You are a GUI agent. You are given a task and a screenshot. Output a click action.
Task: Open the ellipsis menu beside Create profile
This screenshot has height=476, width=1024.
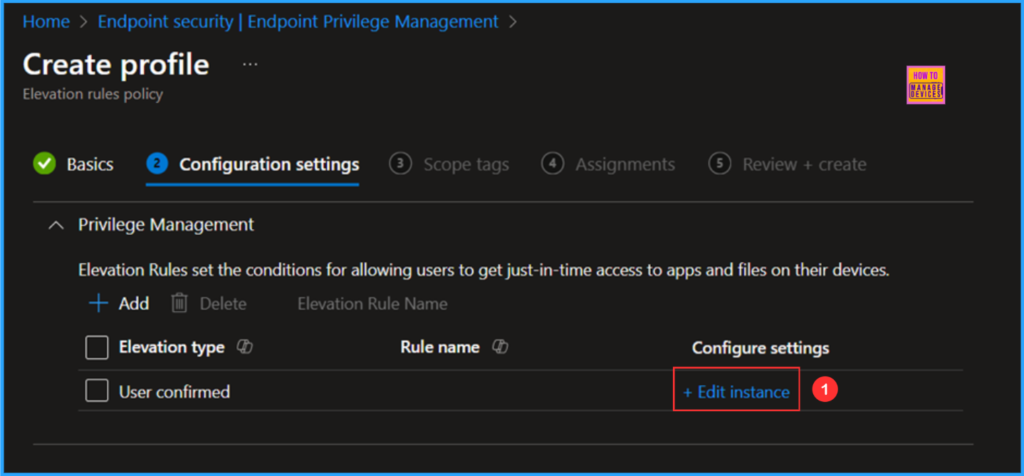[251, 65]
